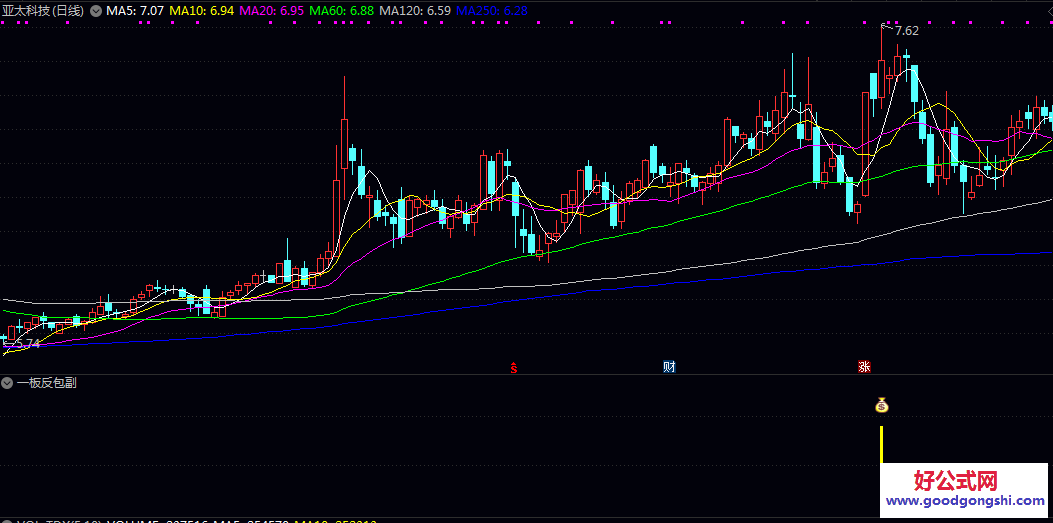
Task: Click the 亚太科技(日线) stock title
Action: point(43,11)
